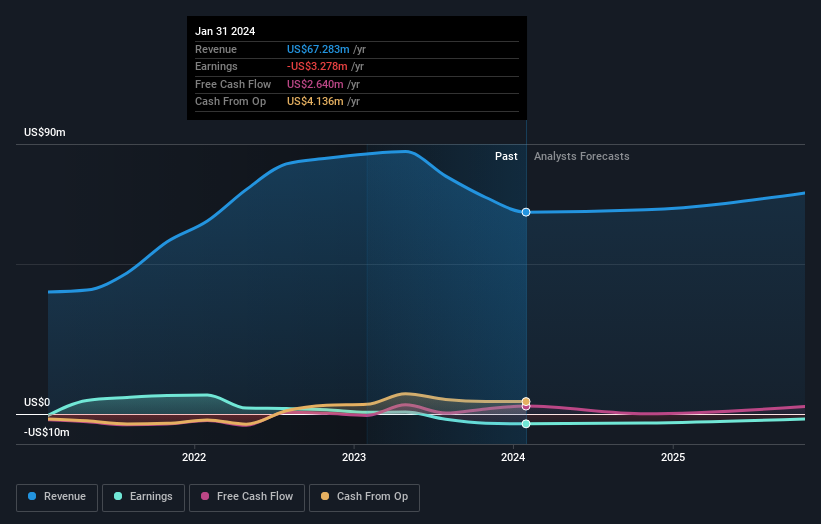The width and height of the screenshot is (821, 524).
Task: Click the -US$3.278m earnings value
Action: (317, 66)
